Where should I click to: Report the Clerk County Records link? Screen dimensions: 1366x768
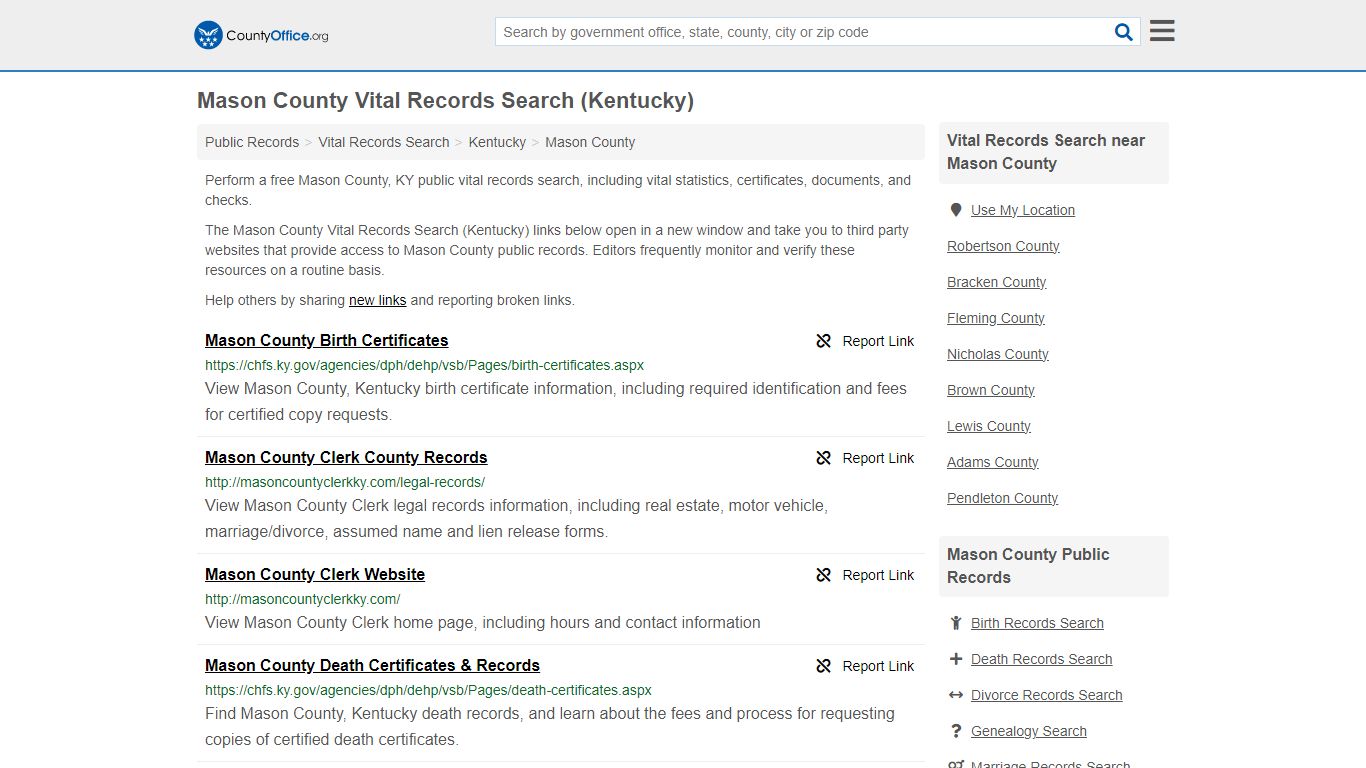[x=865, y=458]
